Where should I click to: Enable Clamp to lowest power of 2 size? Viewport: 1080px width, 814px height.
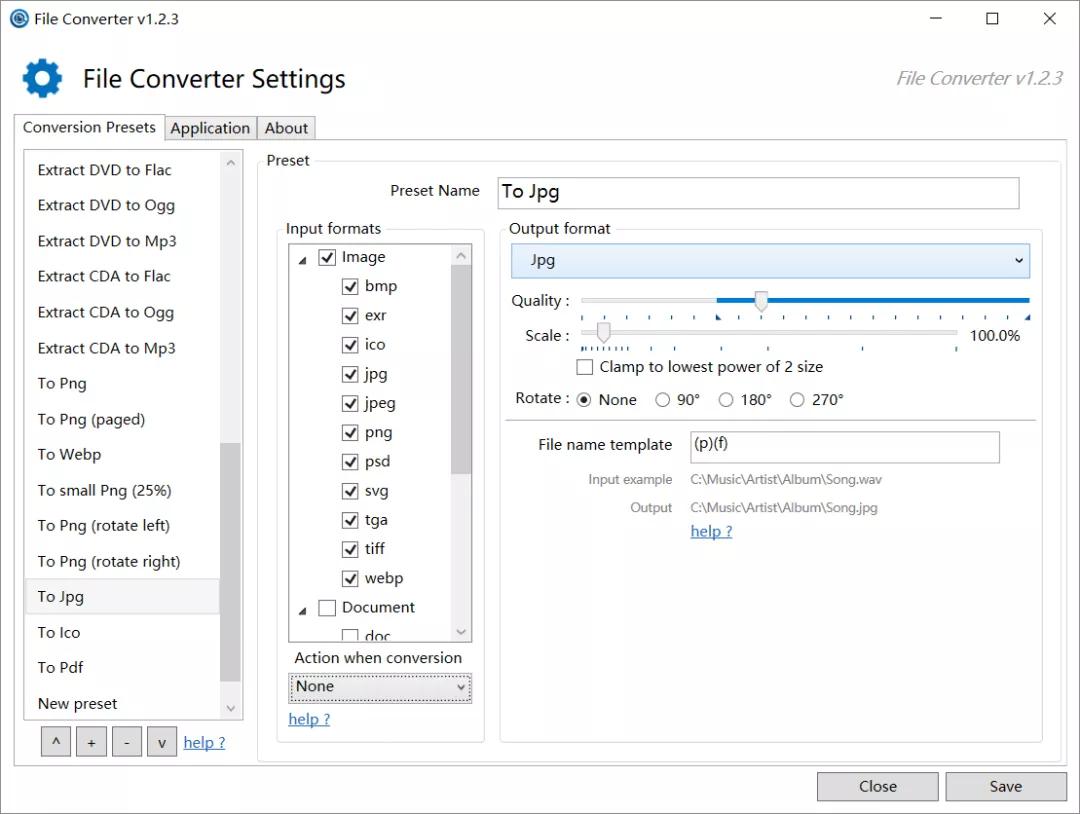pyautogui.click(x=585, y=368)
